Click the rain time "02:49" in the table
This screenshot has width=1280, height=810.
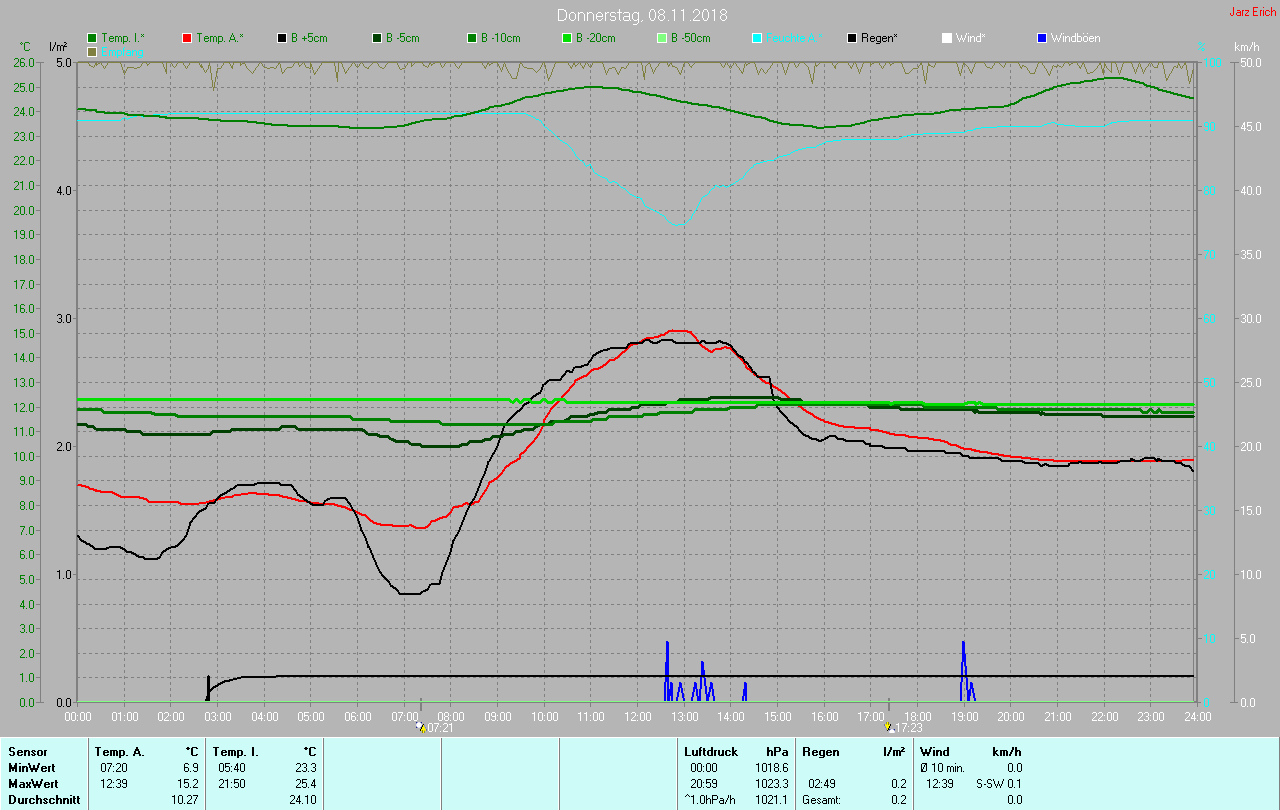(x=822, y=783)
